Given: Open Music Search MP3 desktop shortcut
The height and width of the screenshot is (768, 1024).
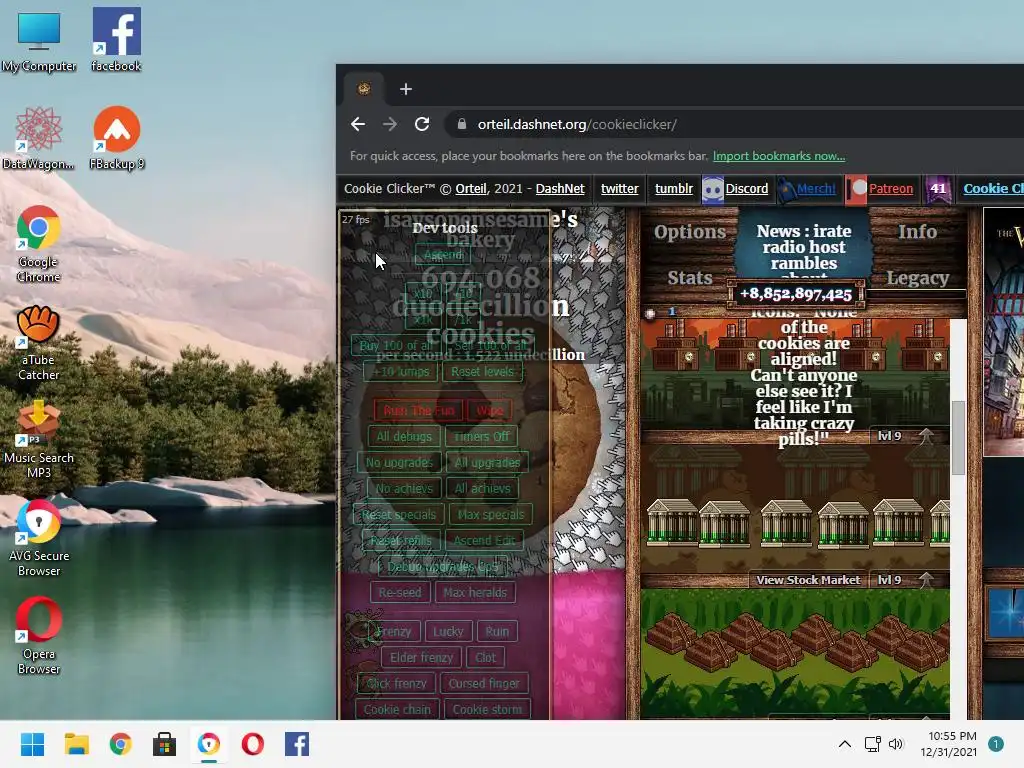Looking at the screenshot, I should pos(39,440).
